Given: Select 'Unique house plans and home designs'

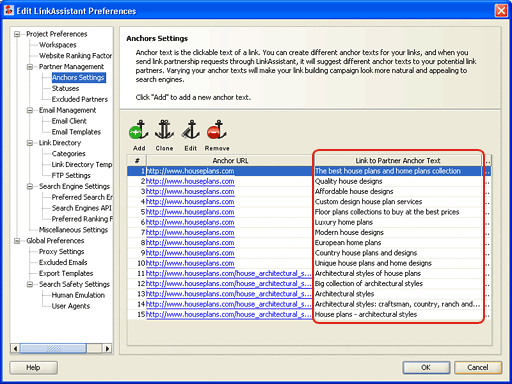Looking at the screenshot, I should (x=373, y=263).
